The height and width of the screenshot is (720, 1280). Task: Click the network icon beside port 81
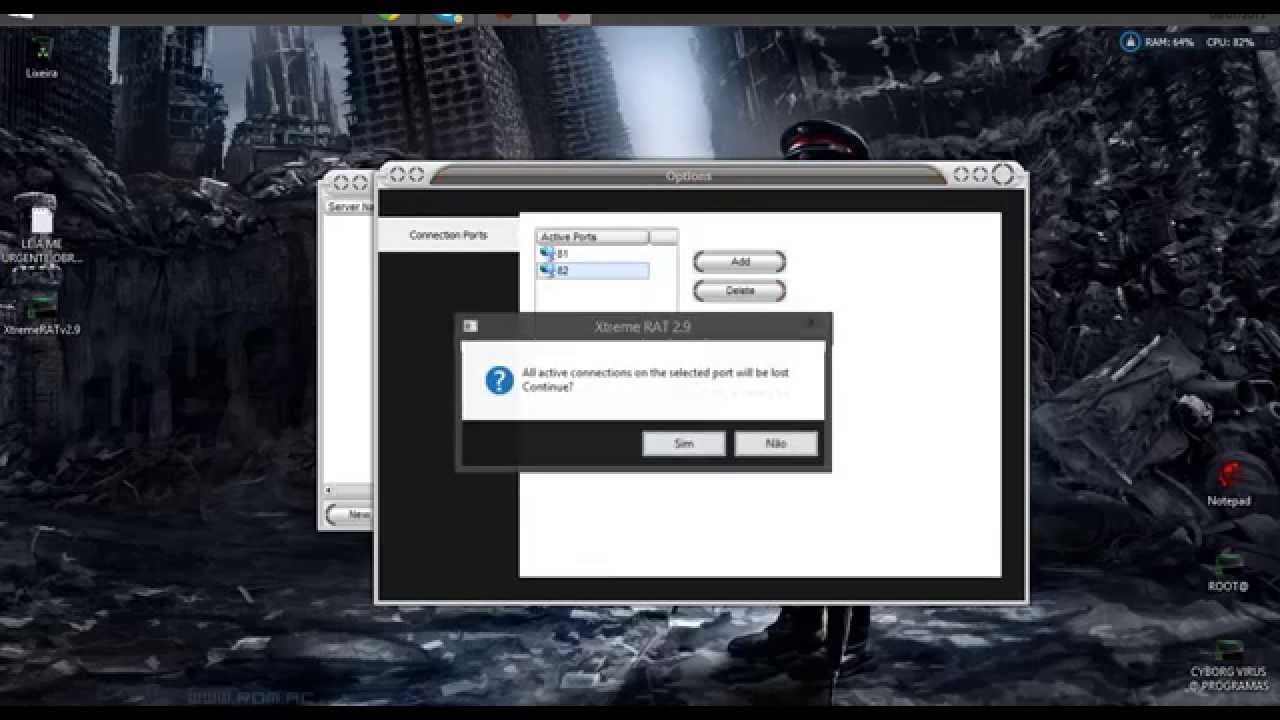click(547, 254)
